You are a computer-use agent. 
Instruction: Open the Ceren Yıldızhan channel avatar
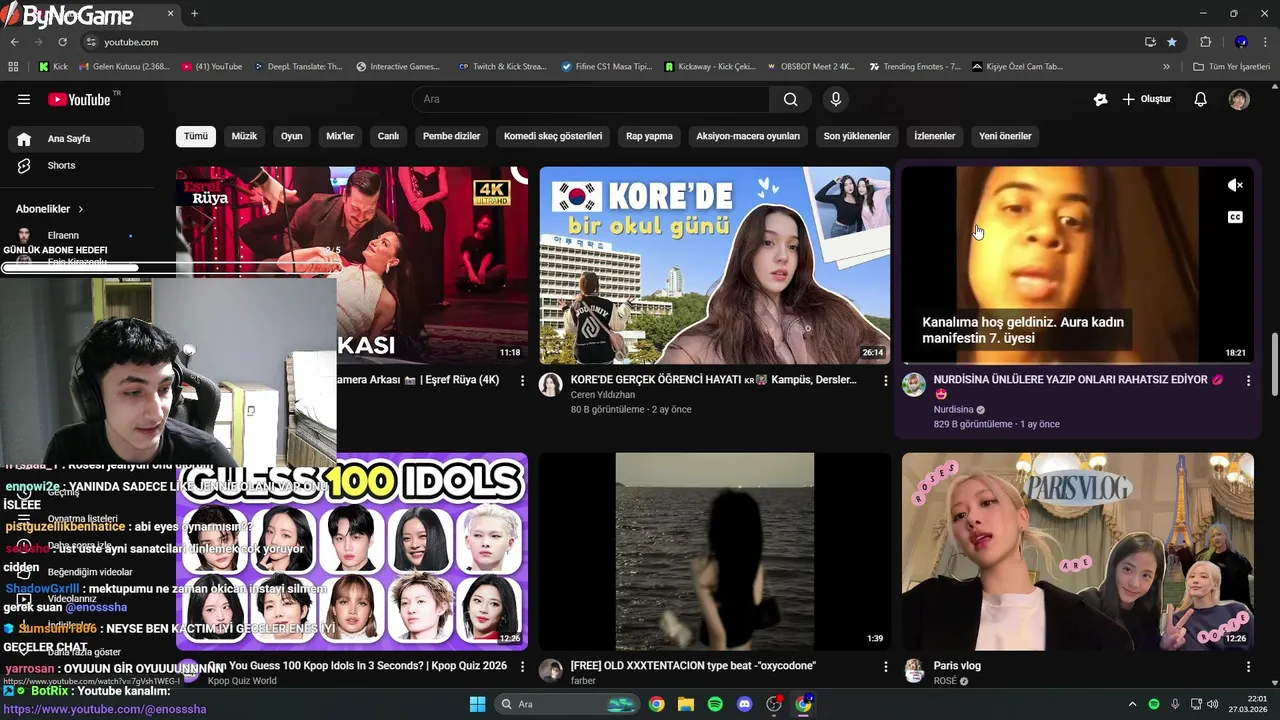click(x=551, y=385)
